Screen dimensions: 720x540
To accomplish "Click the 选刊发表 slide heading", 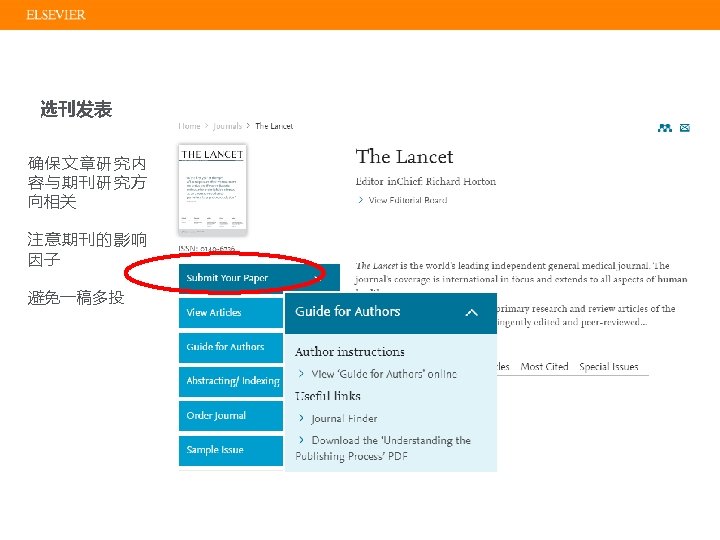I will (x=76, y=109).
